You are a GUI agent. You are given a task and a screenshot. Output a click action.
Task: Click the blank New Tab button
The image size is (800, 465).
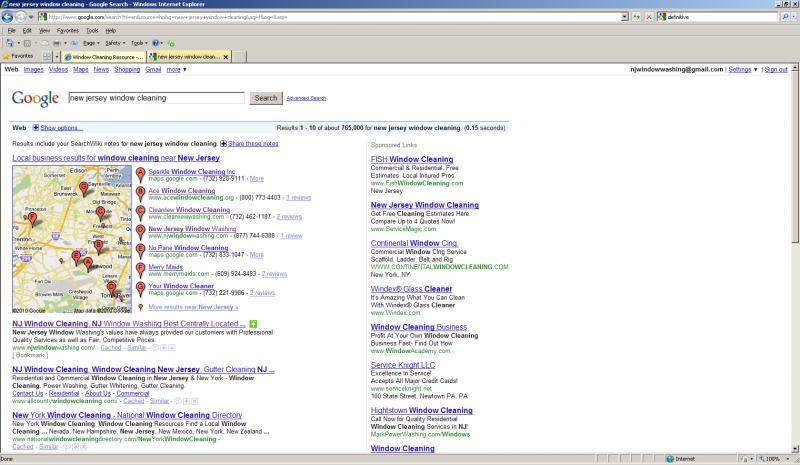tap(239, 57)
